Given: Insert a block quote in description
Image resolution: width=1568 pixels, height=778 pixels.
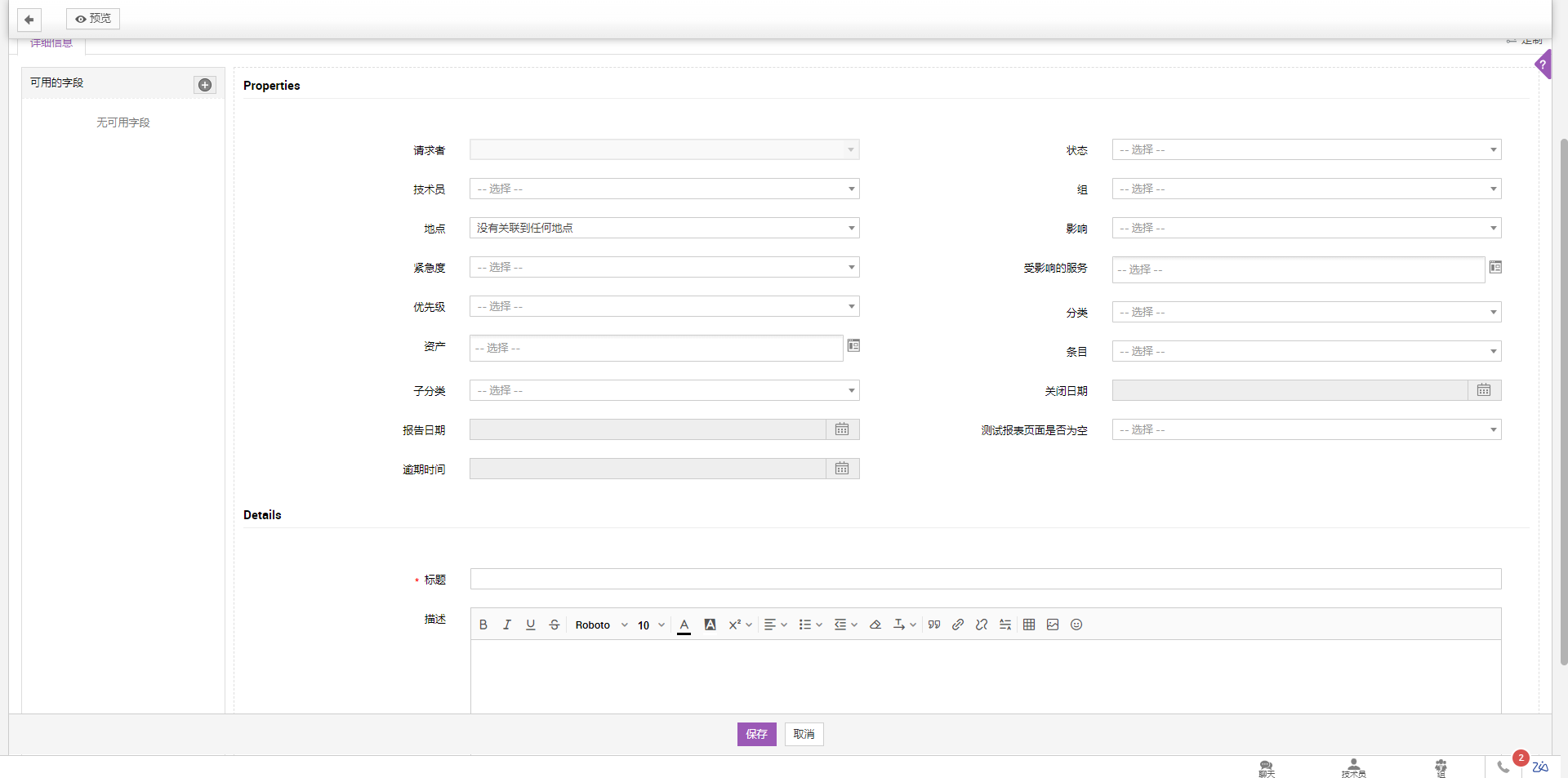Looking at the screenshot, I should point(934,625).
